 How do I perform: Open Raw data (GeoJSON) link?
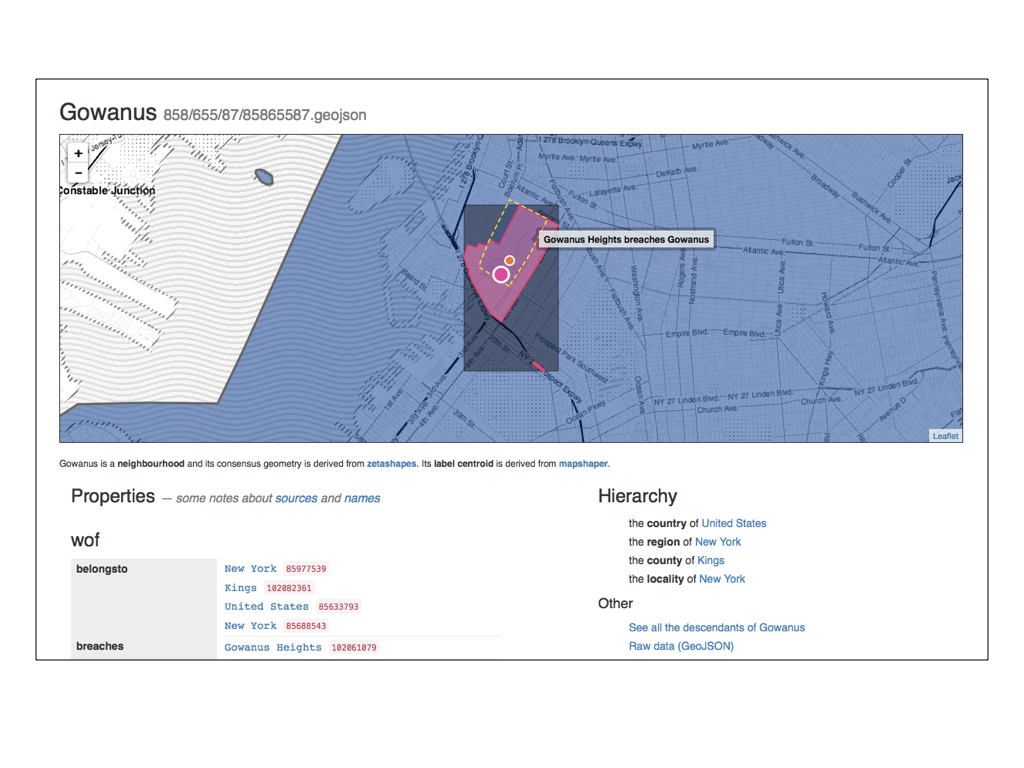coord(680,646)
